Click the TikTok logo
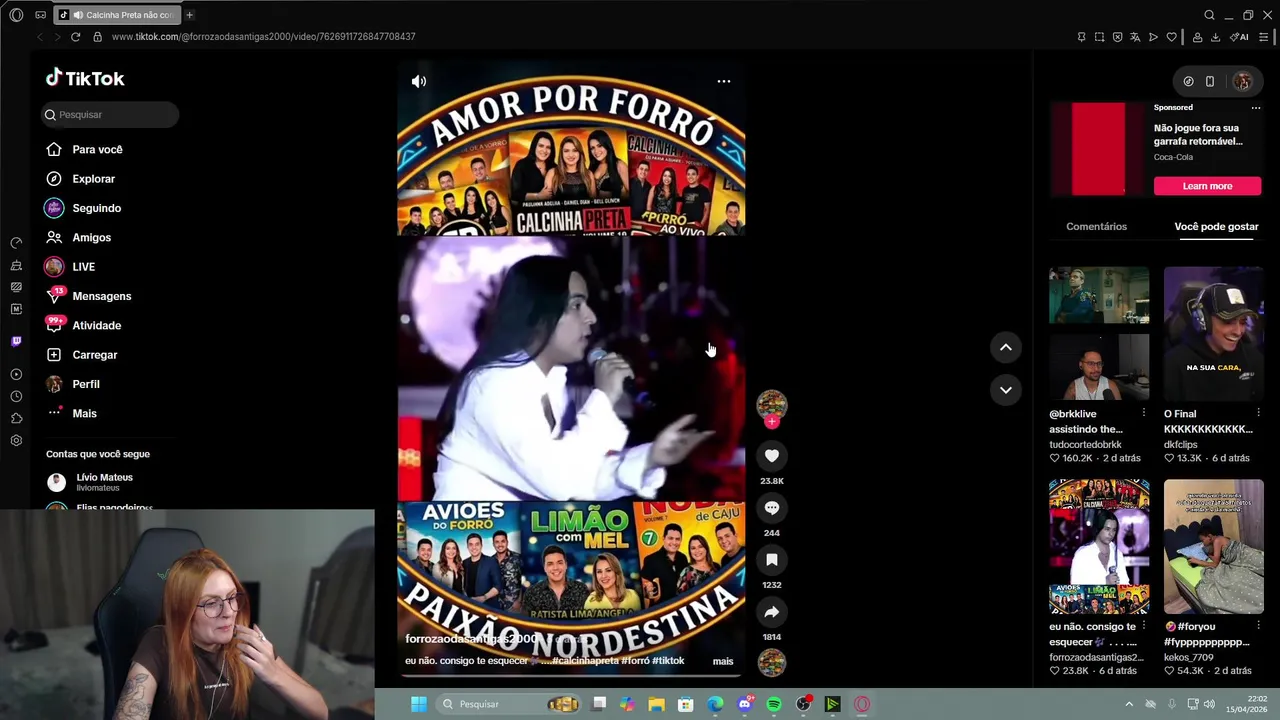The width and height of the screenshot is (1280, 720). tap(85, 78)
